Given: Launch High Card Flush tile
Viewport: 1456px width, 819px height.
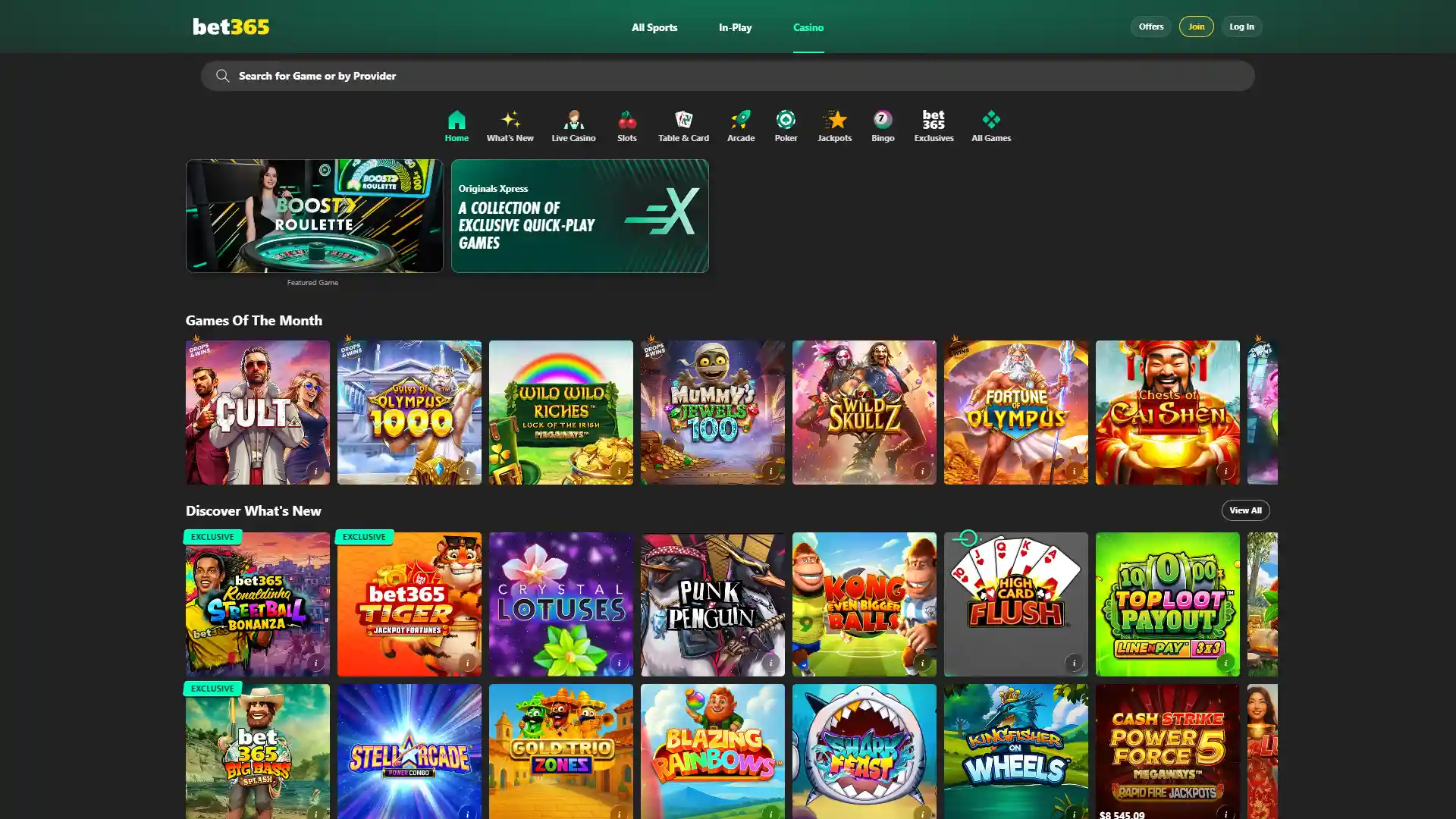Looking at the screenshot, I should pyautogui.click(x=1016, y=604).
